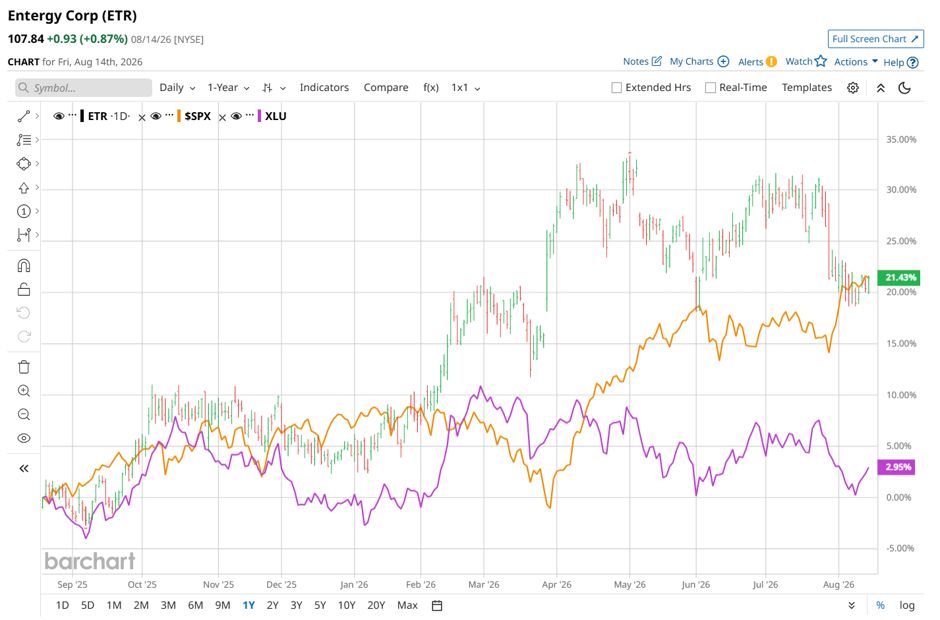Click the undo arrow icon

pos(23,313)
